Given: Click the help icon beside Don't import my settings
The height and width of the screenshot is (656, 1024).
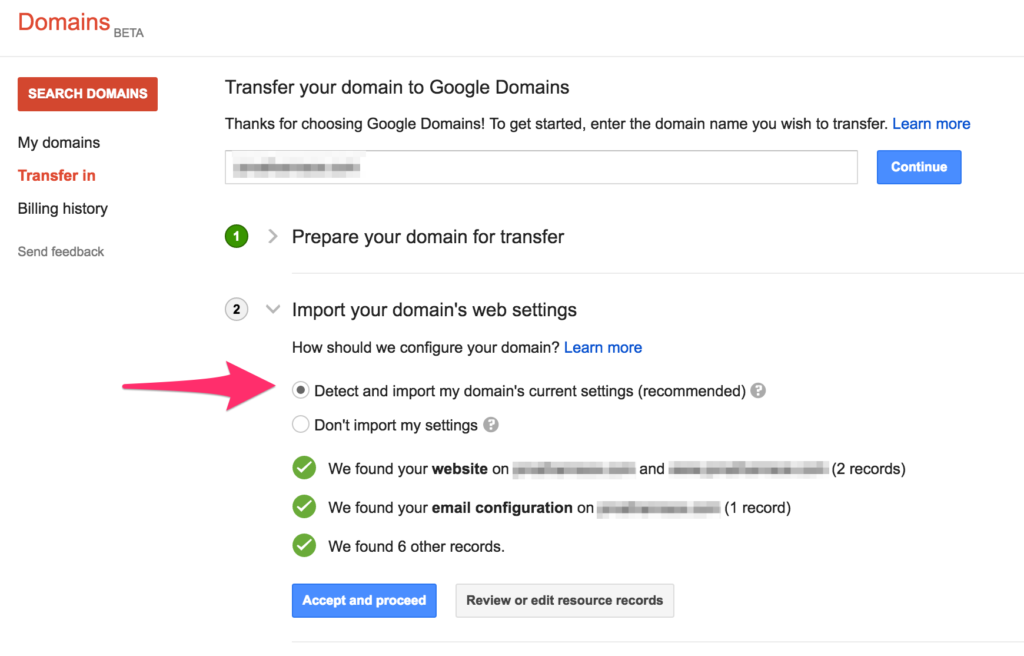Looking at the screenshot, I should 491,425.
